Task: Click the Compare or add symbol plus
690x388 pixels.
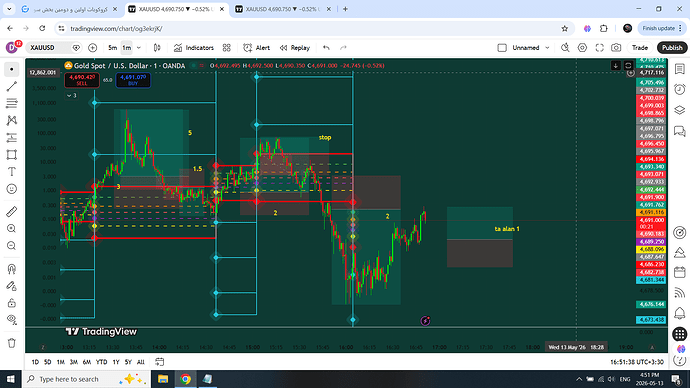Action: pos(92,48)
